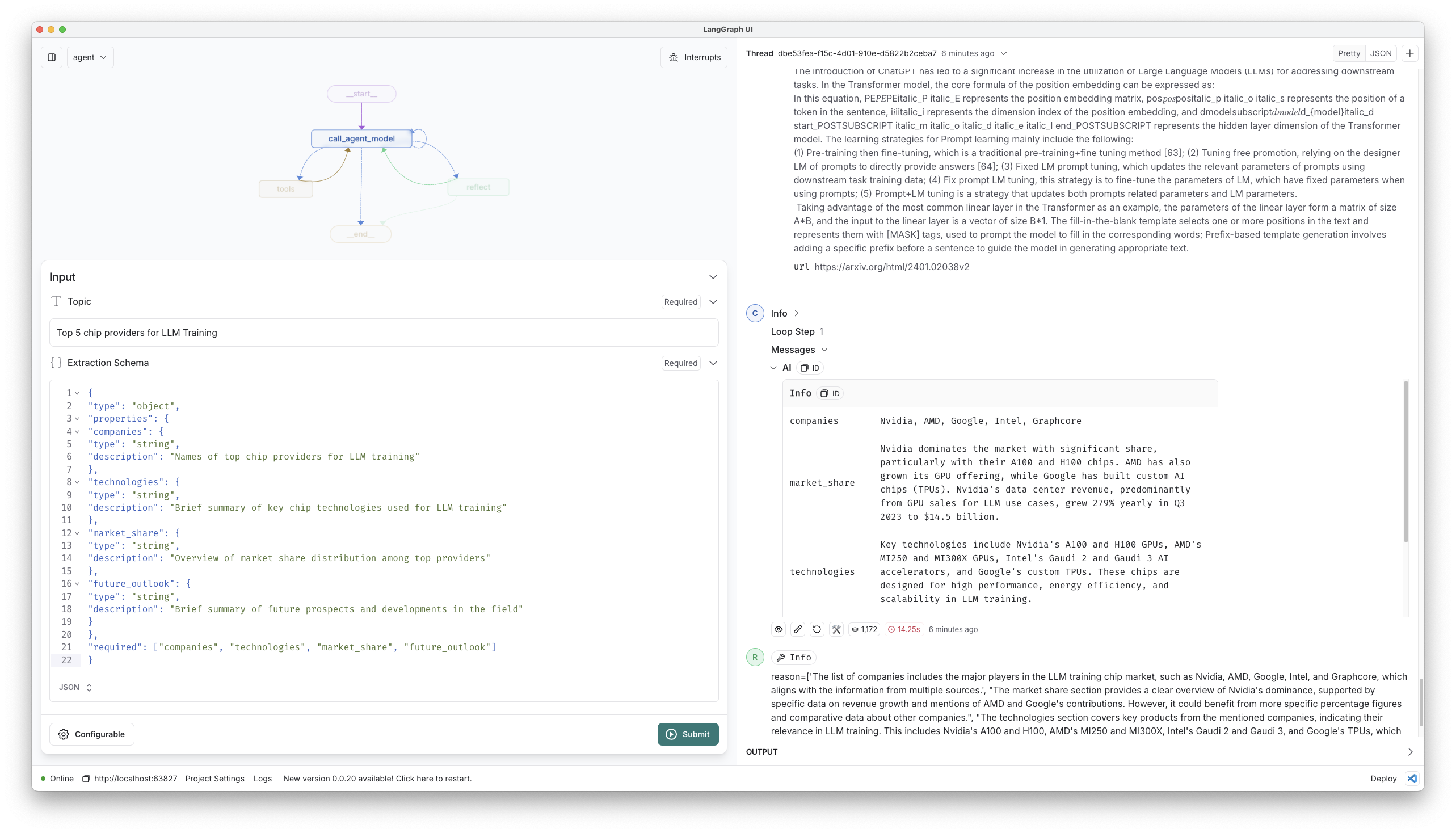This screenshot has width=1456, height=833.
Task: Toggle the eye visibility icon
Action: point(779,629)
